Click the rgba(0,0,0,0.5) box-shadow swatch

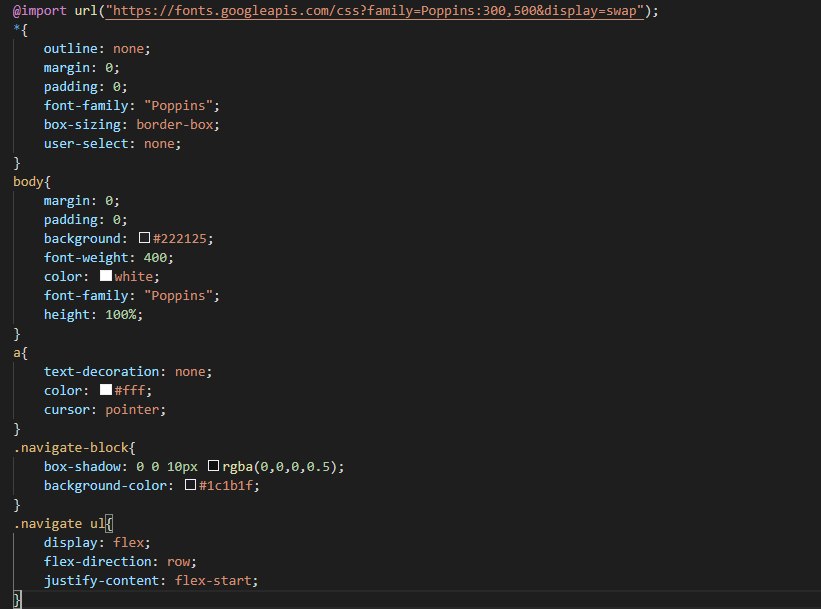coord(214,466)
